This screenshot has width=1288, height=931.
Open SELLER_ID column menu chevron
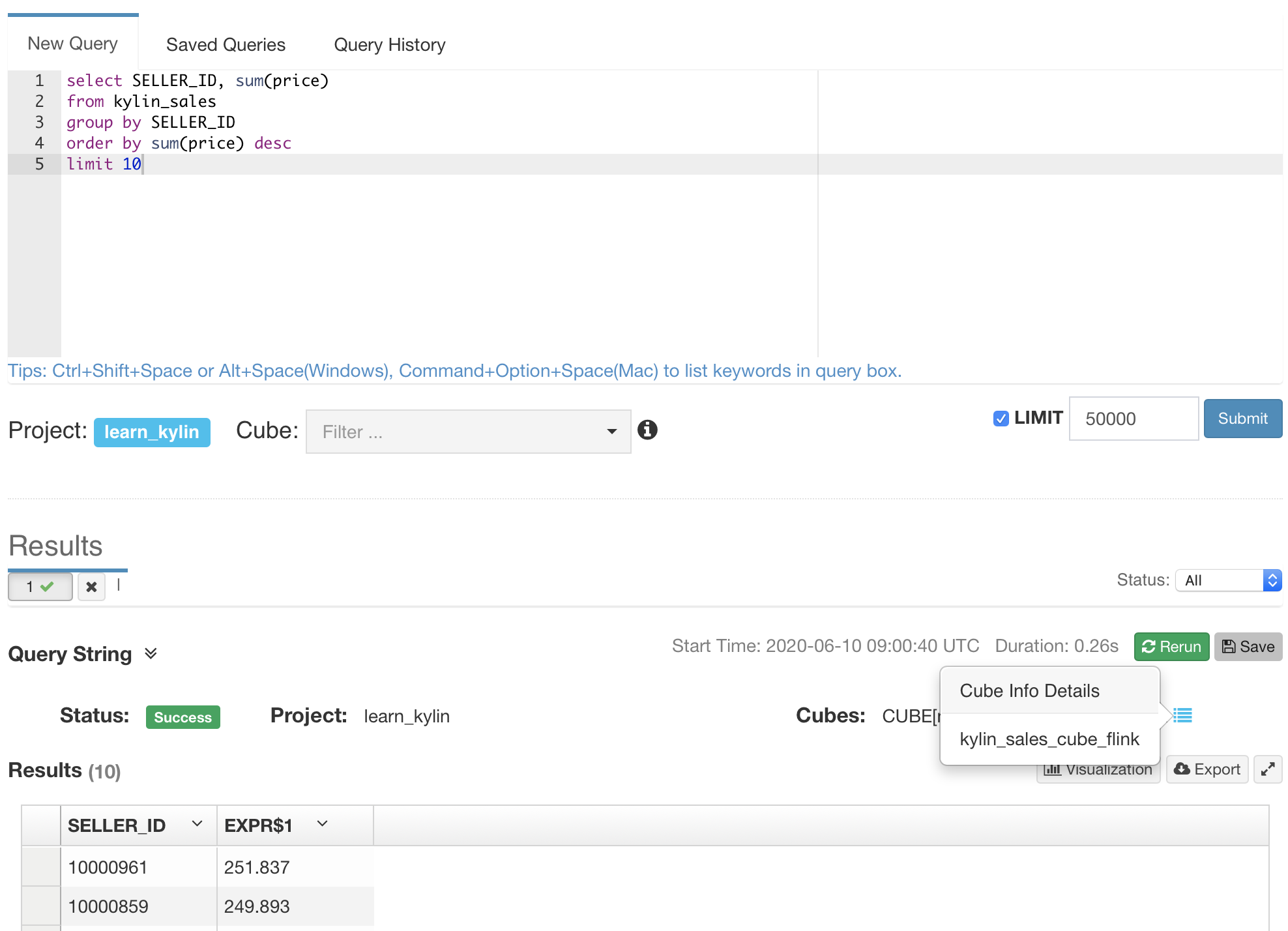pos(197,824)
